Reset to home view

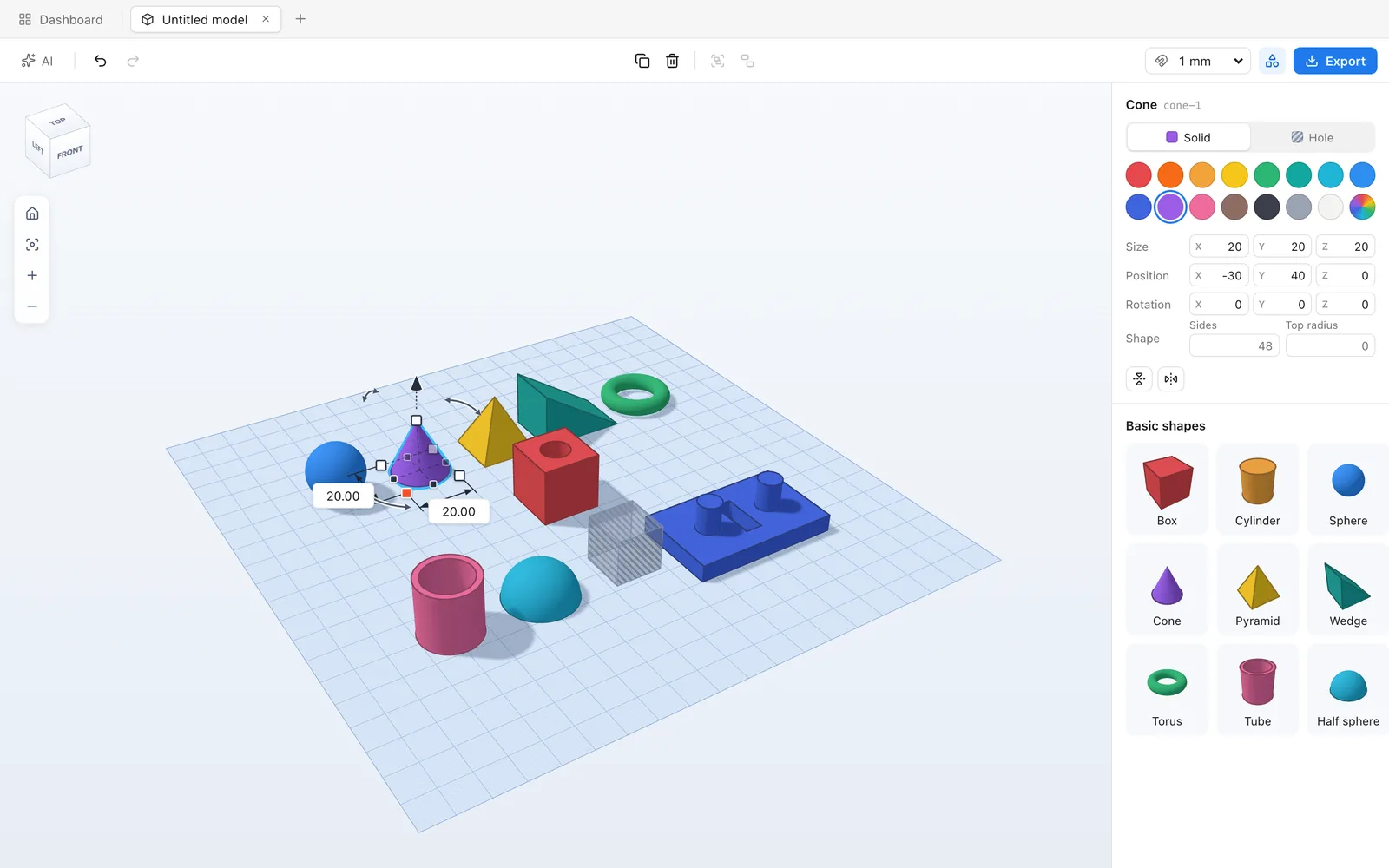pyautogui.click(x=32, y=214)
